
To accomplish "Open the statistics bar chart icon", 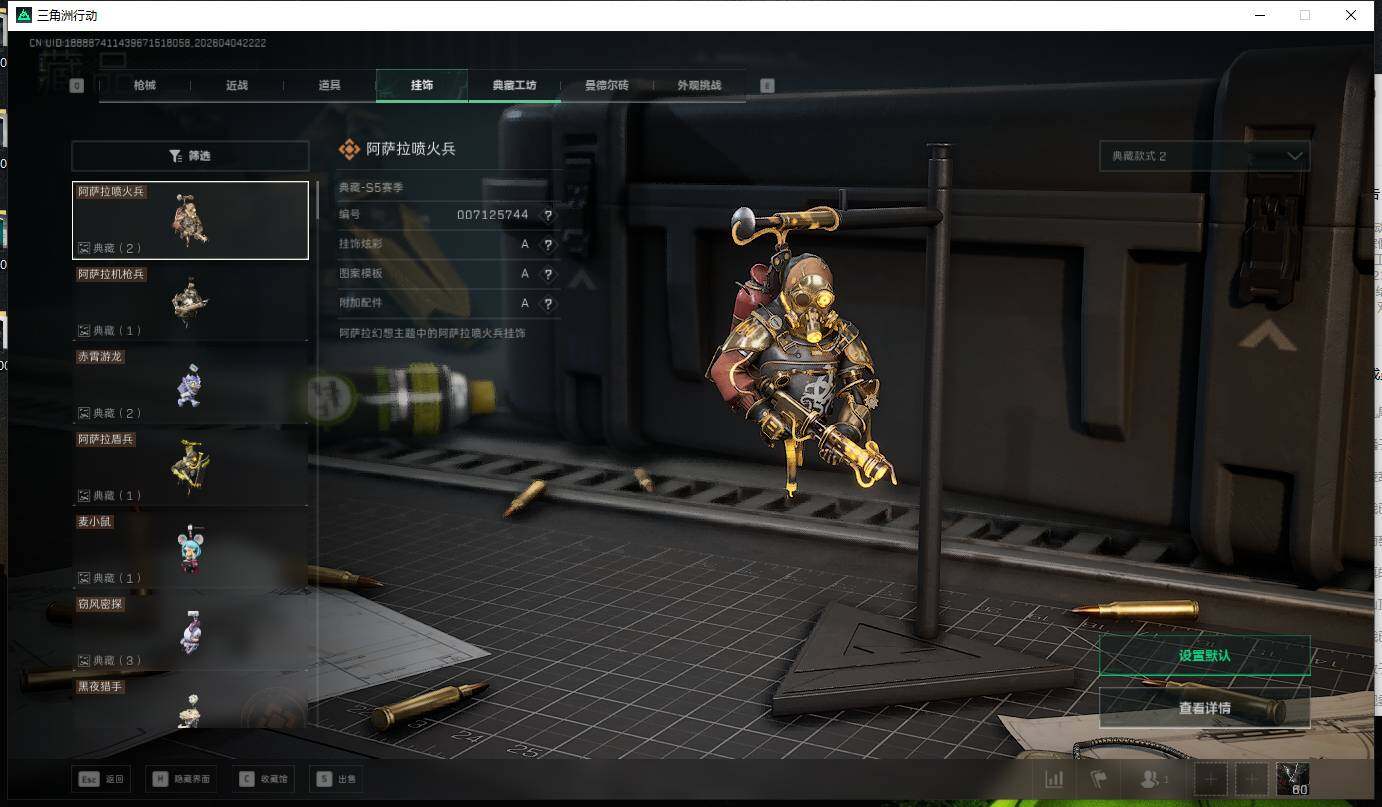I will coord(1054,779).
